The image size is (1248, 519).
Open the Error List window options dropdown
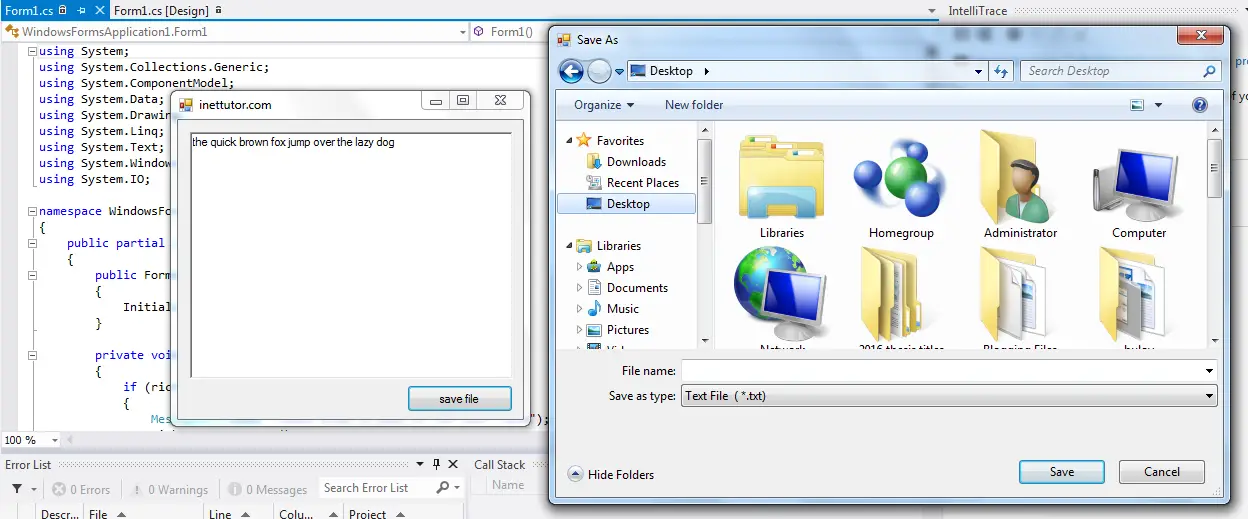tap(422, 465)
